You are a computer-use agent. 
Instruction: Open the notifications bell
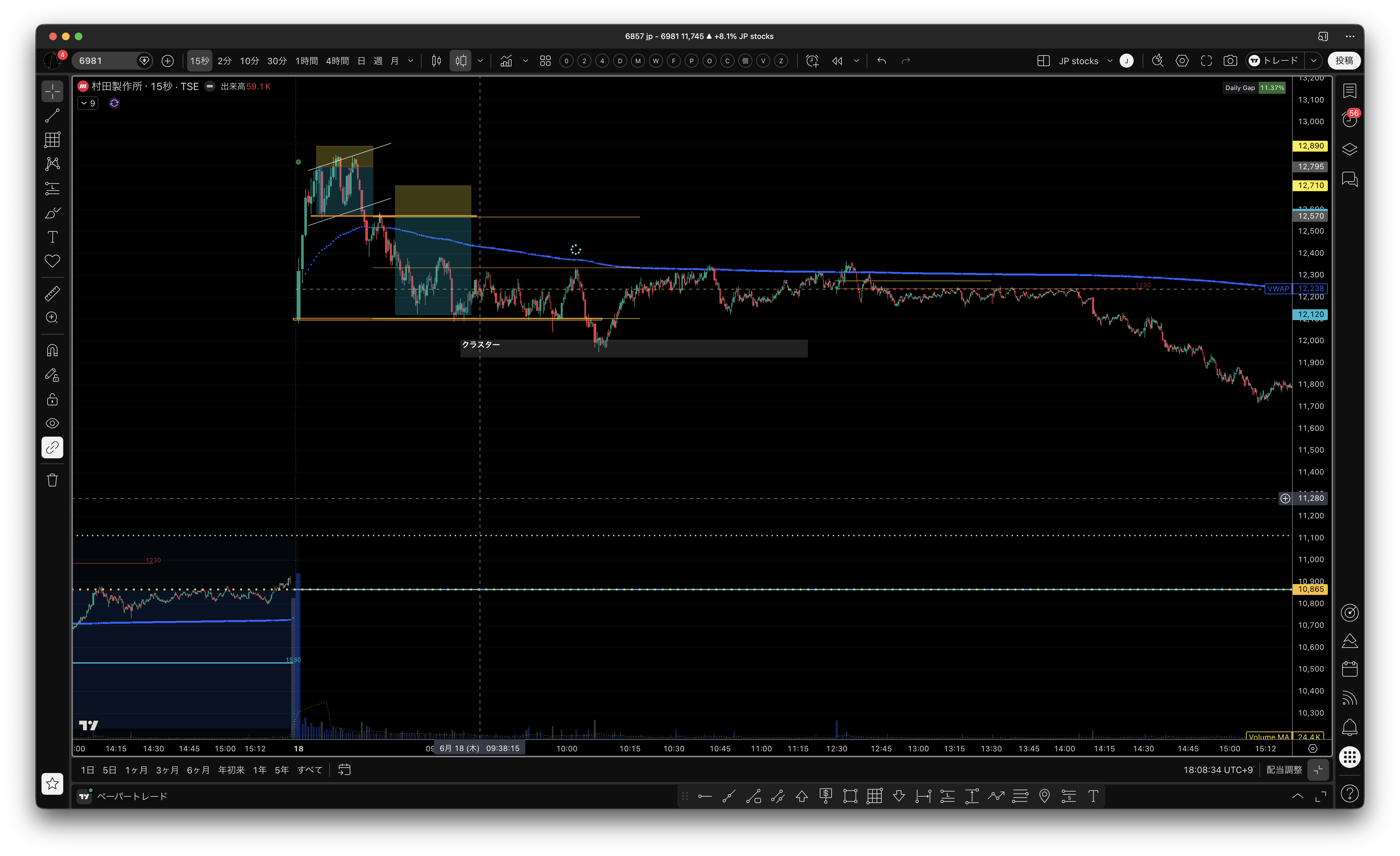click(x=1350, y=728)
